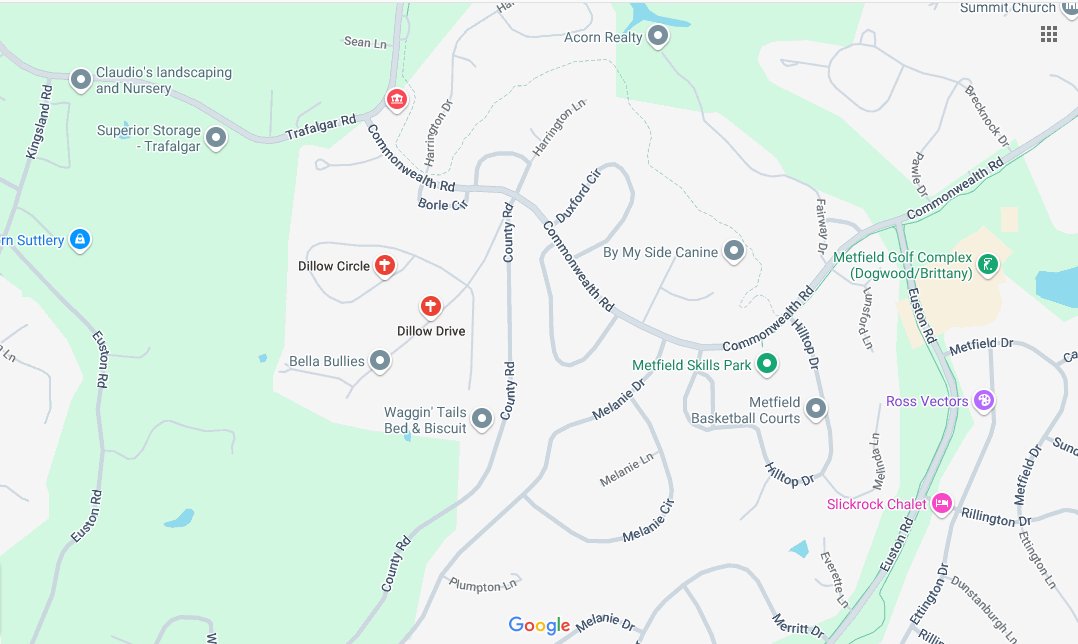Click the Summit Church label
Screen dimensions: 1078x644
click(x=1007, y=8)
